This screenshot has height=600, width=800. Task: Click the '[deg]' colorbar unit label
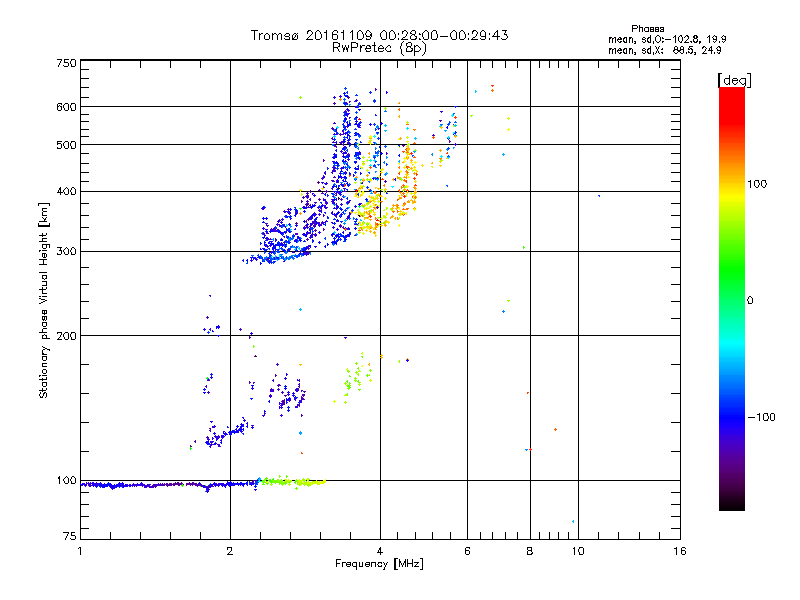(x=734, y=80)
